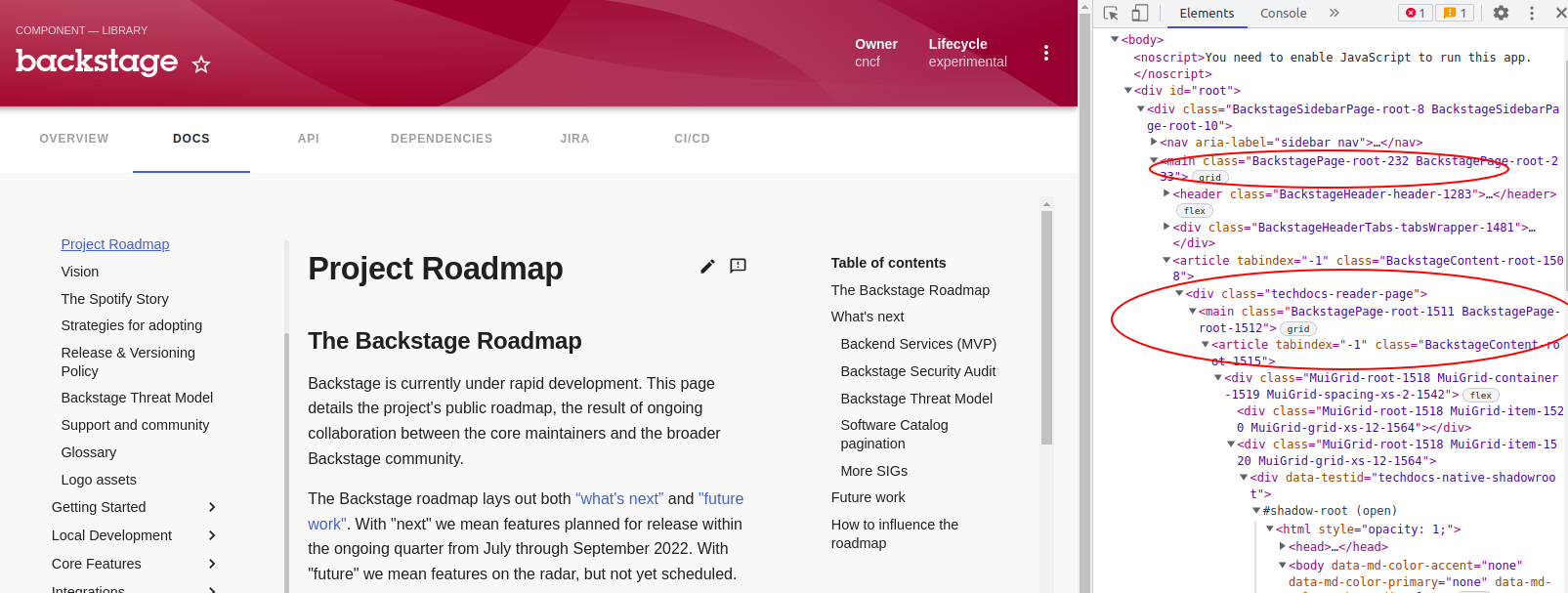Open the Glossary page
The height and width of the screenshot is (593, 1568).
[x=89, y=452]
